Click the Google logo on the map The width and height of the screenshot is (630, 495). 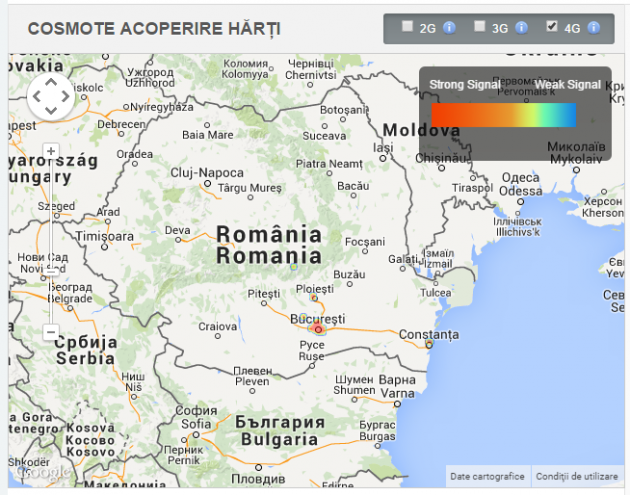(36, 473)
